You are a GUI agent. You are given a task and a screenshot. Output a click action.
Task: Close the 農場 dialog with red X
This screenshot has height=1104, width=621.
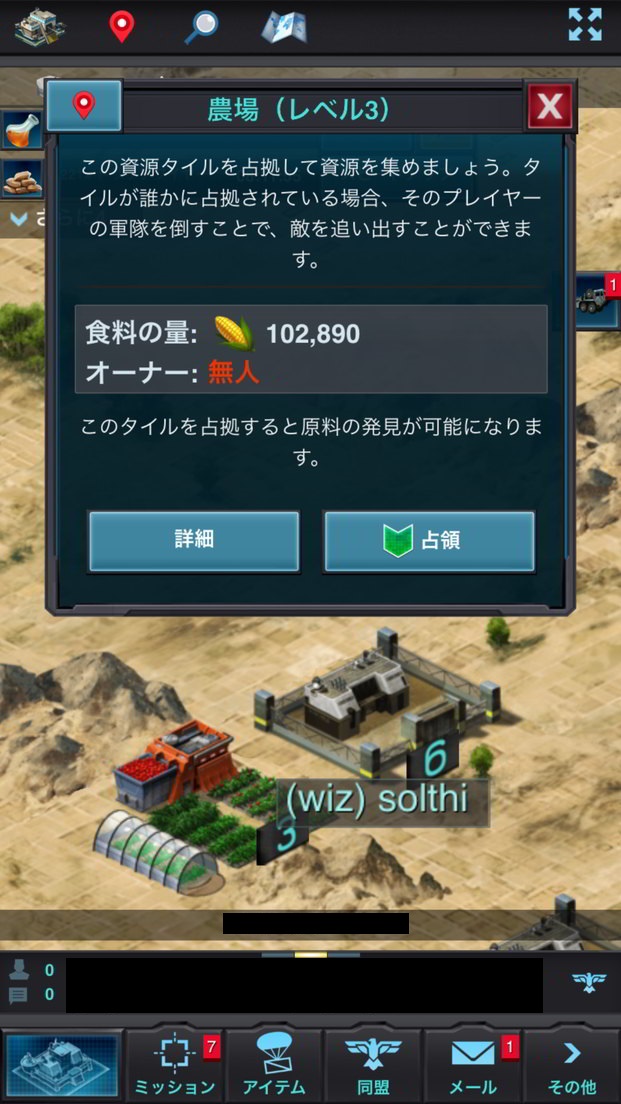click(x=549, y=106)
